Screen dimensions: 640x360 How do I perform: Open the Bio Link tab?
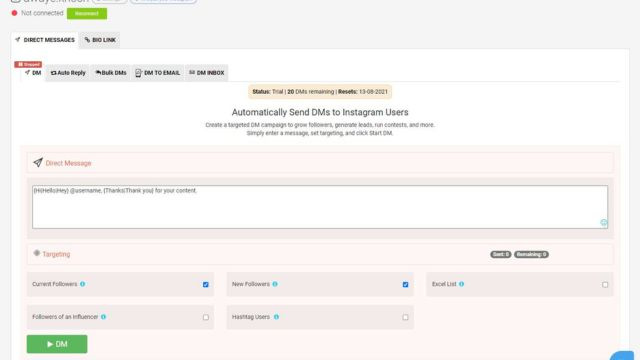(x=100, y=40)
